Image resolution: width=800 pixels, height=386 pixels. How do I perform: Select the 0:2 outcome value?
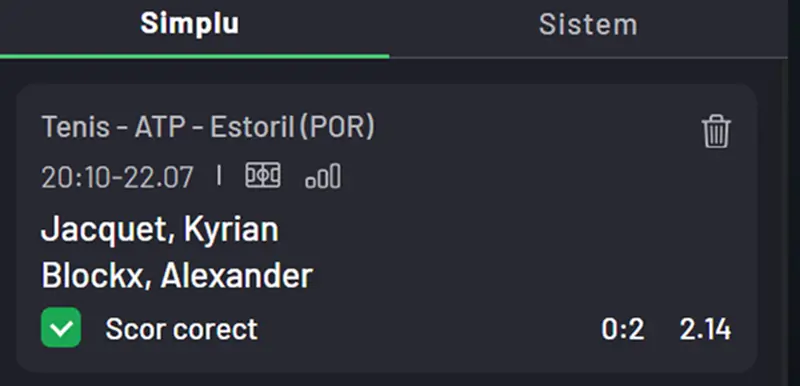pyautogui.click(x=622, y=329)
